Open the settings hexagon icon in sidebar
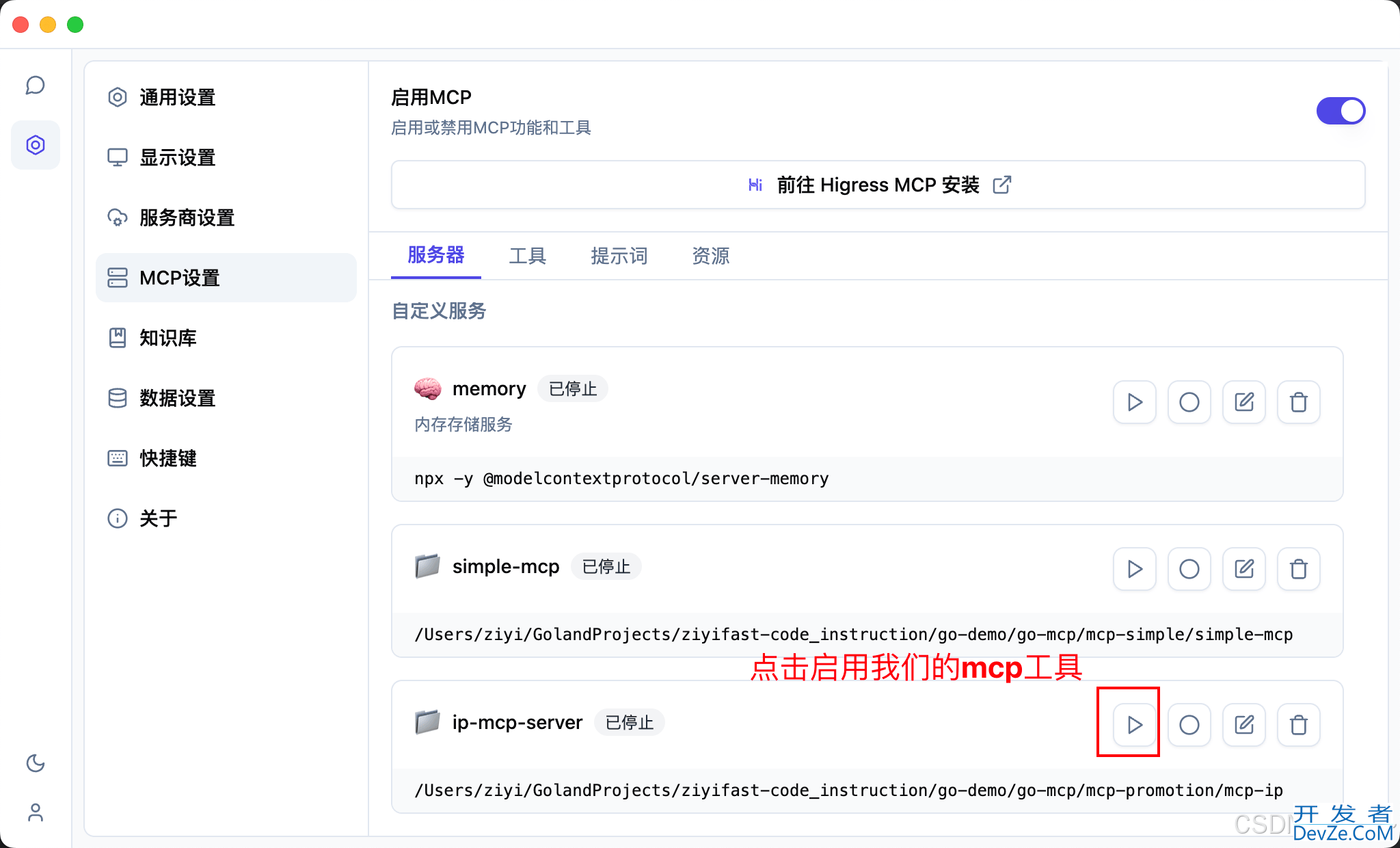Viewport: 1400px width, 848px height. coord(36,145)
